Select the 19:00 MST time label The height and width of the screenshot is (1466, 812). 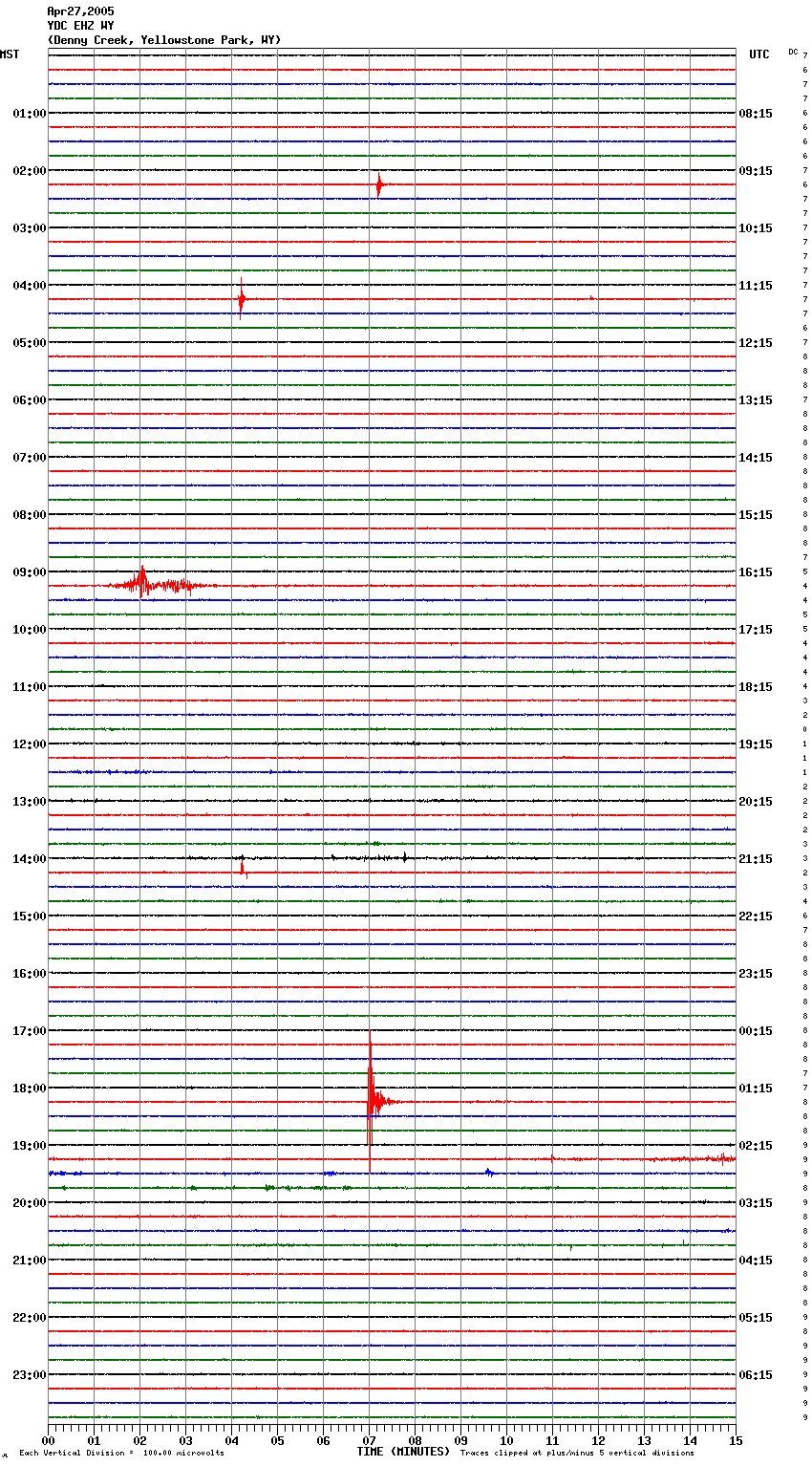point(30,1146)
